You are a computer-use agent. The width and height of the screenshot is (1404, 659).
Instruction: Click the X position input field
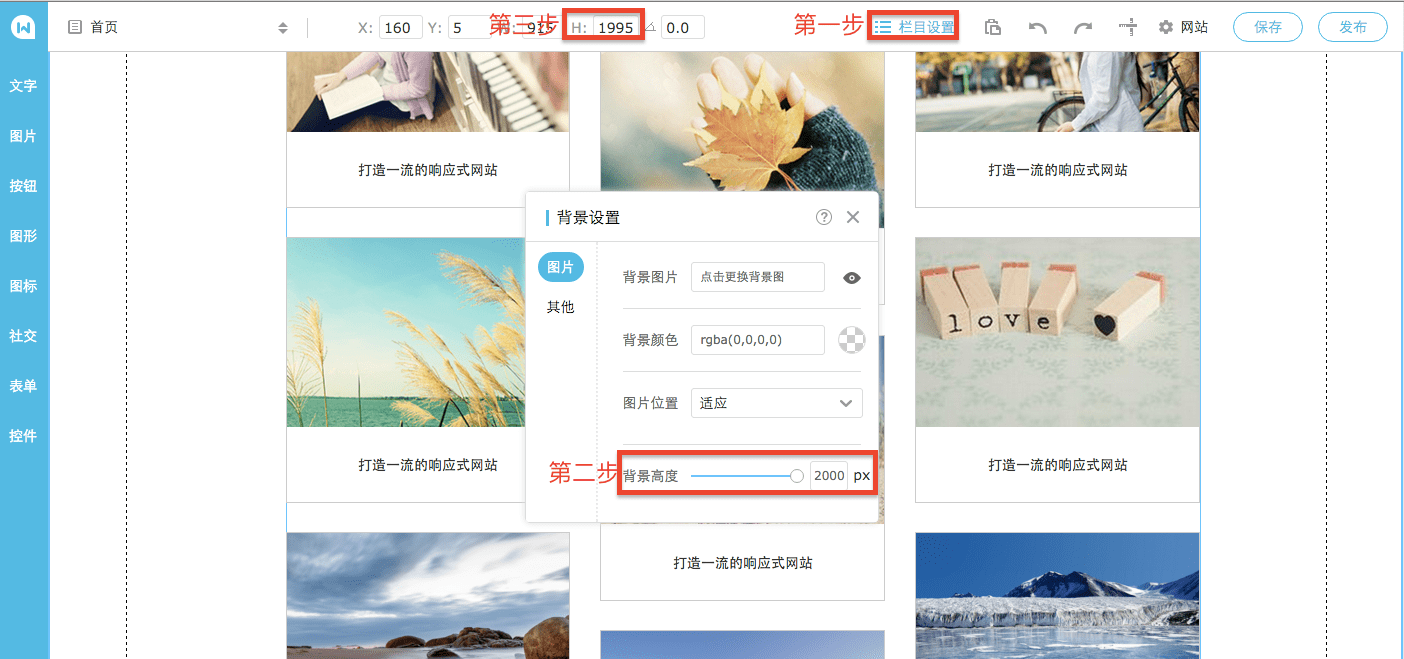pyautogui.click(x=400, y=28)
